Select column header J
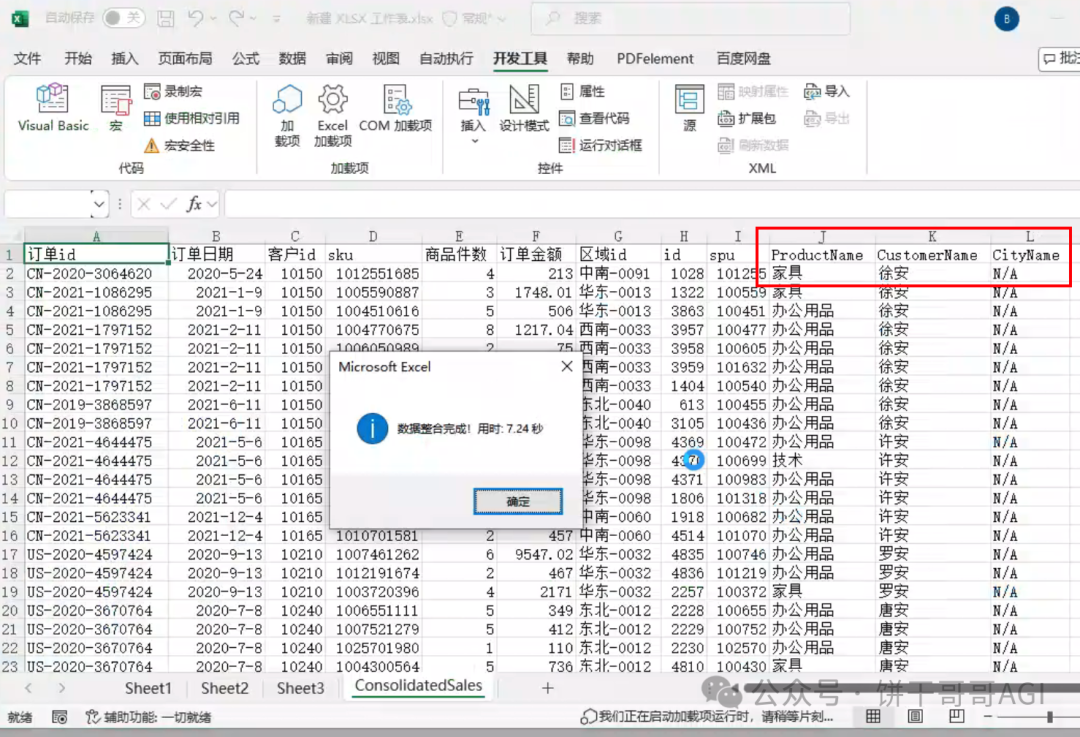 pos(822,236)
